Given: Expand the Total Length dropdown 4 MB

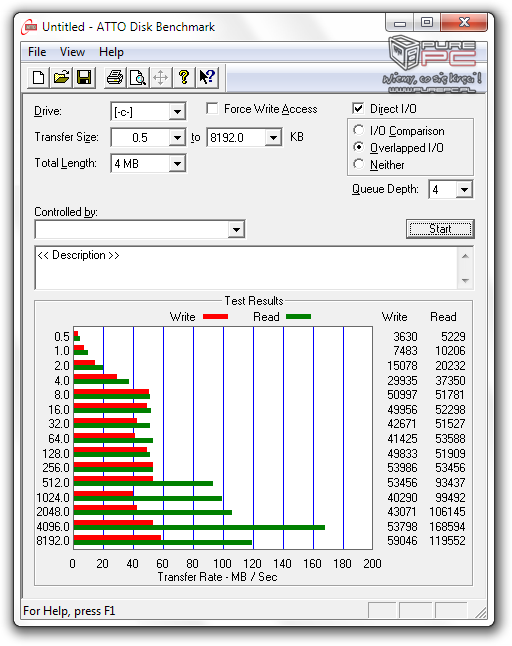Looking at the screenshot, I should [177, 164].
